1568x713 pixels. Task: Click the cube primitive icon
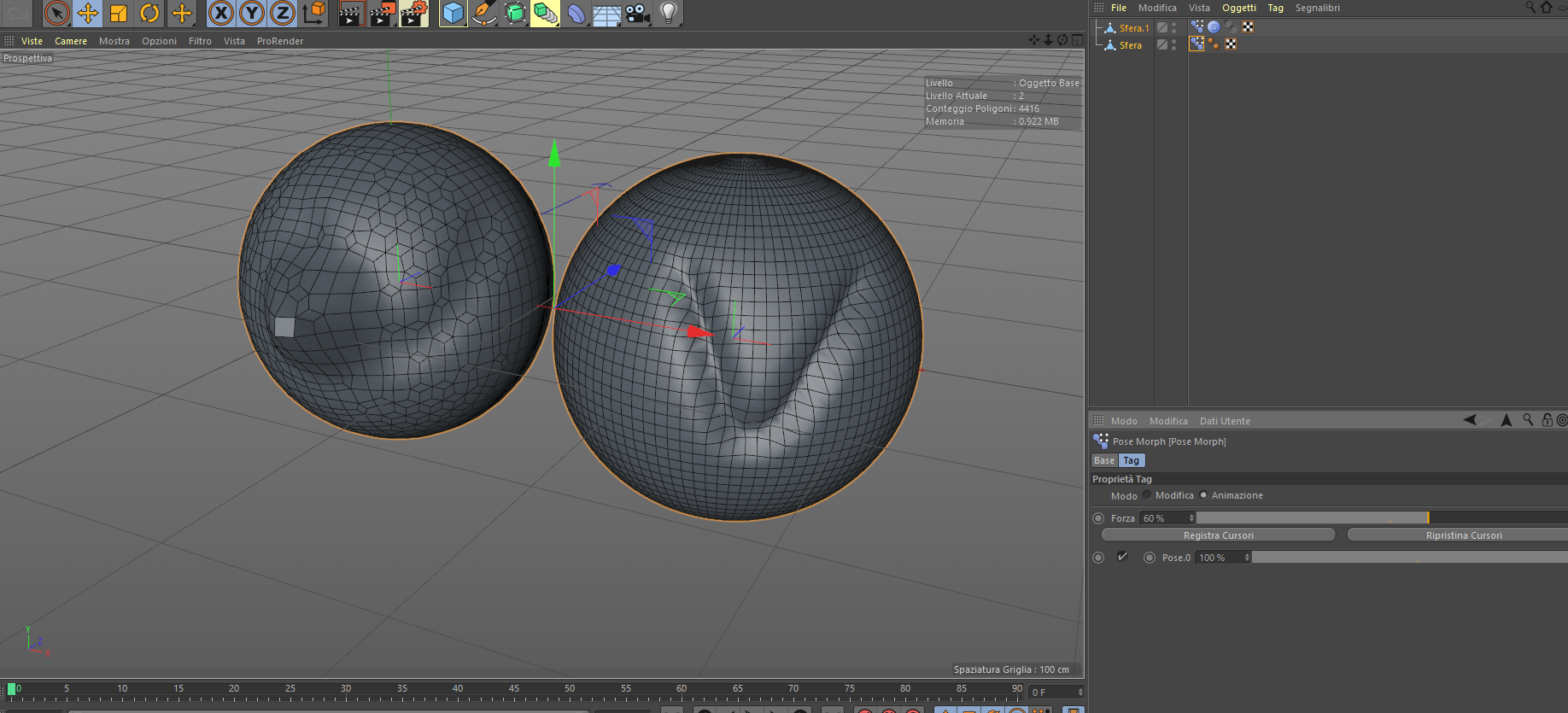453,13
